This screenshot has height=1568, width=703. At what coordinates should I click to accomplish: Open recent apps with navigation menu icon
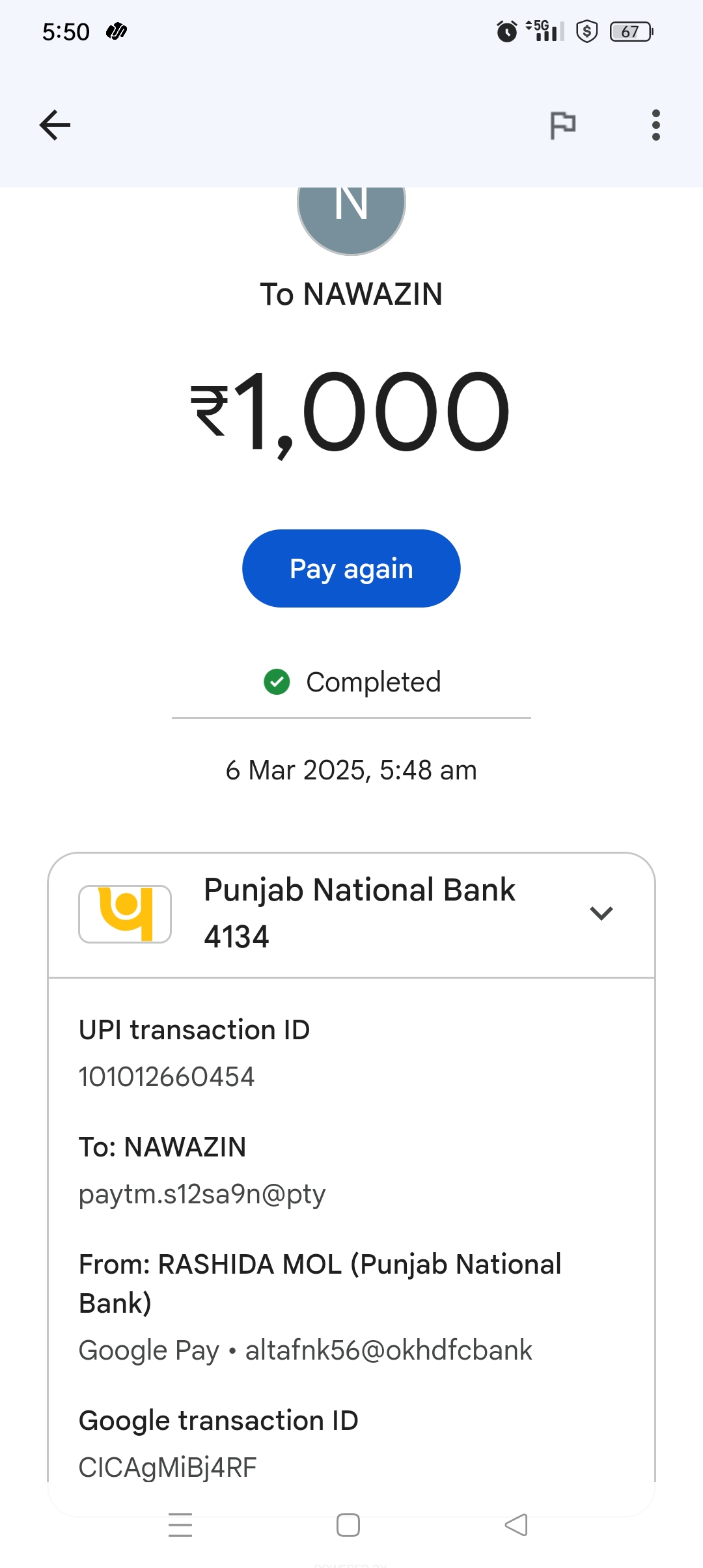180,1525
